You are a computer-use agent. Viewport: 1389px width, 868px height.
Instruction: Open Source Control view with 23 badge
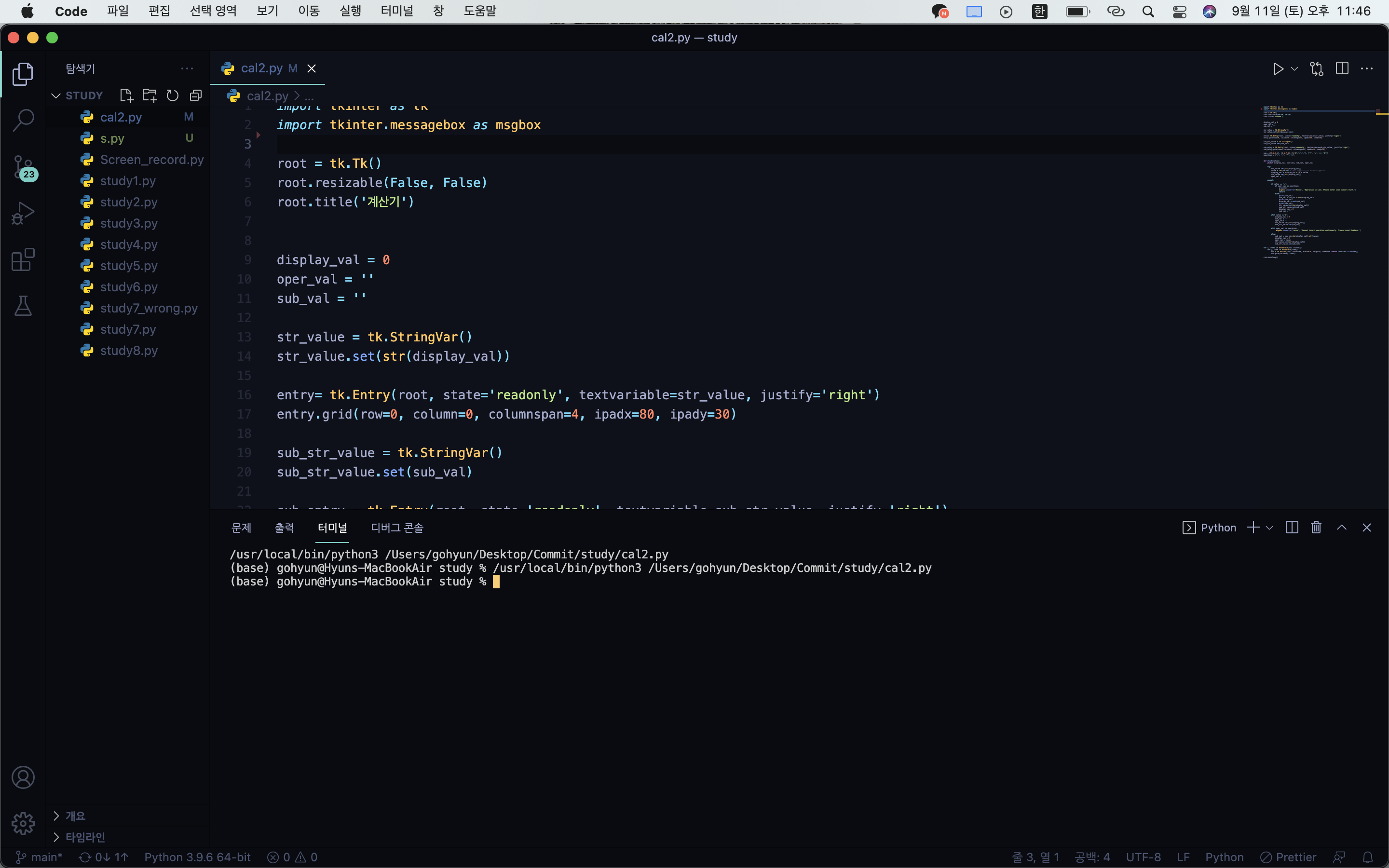pos(25,168)
